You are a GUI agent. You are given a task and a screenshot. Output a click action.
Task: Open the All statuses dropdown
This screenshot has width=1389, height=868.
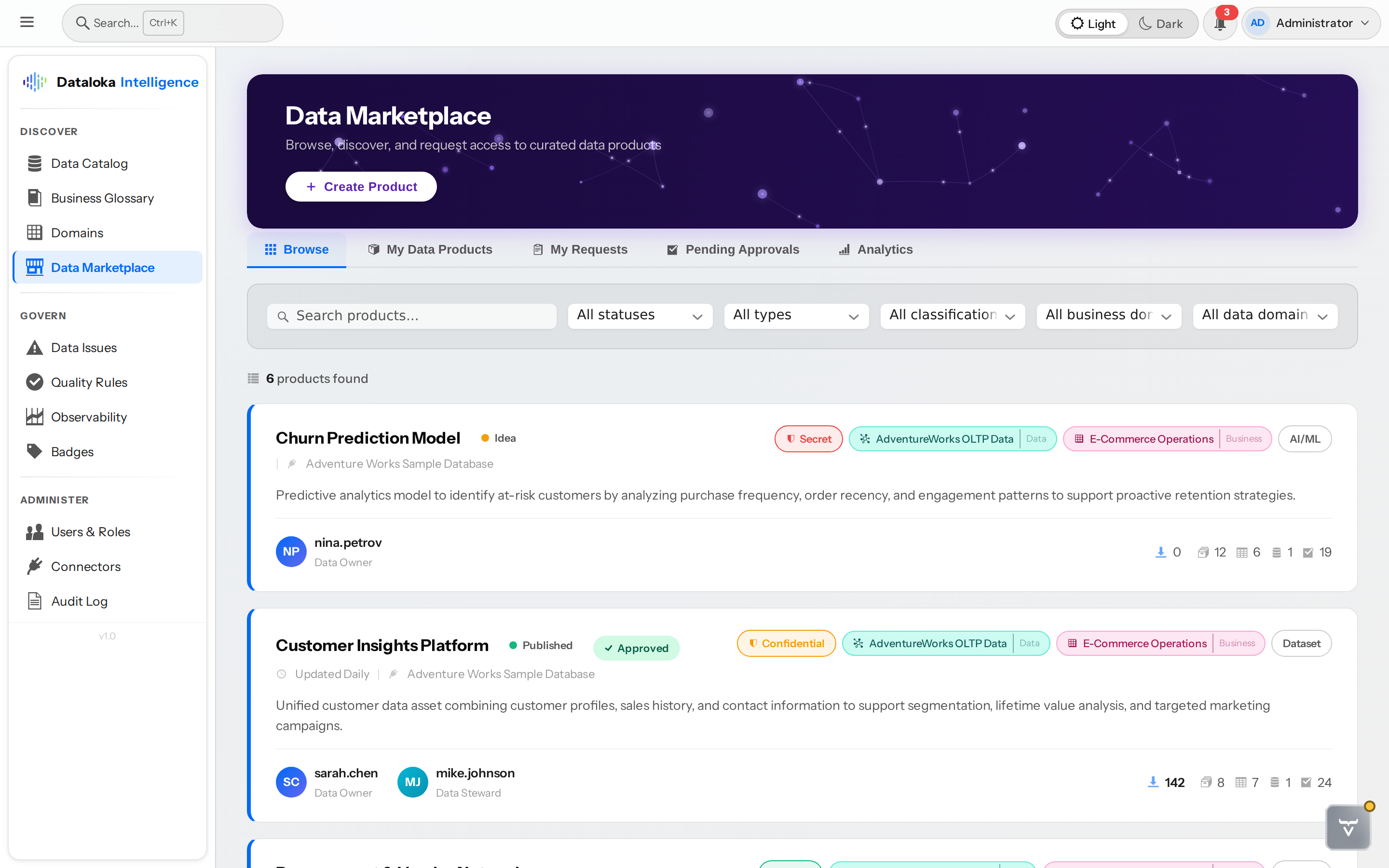[x=640, y=315]
